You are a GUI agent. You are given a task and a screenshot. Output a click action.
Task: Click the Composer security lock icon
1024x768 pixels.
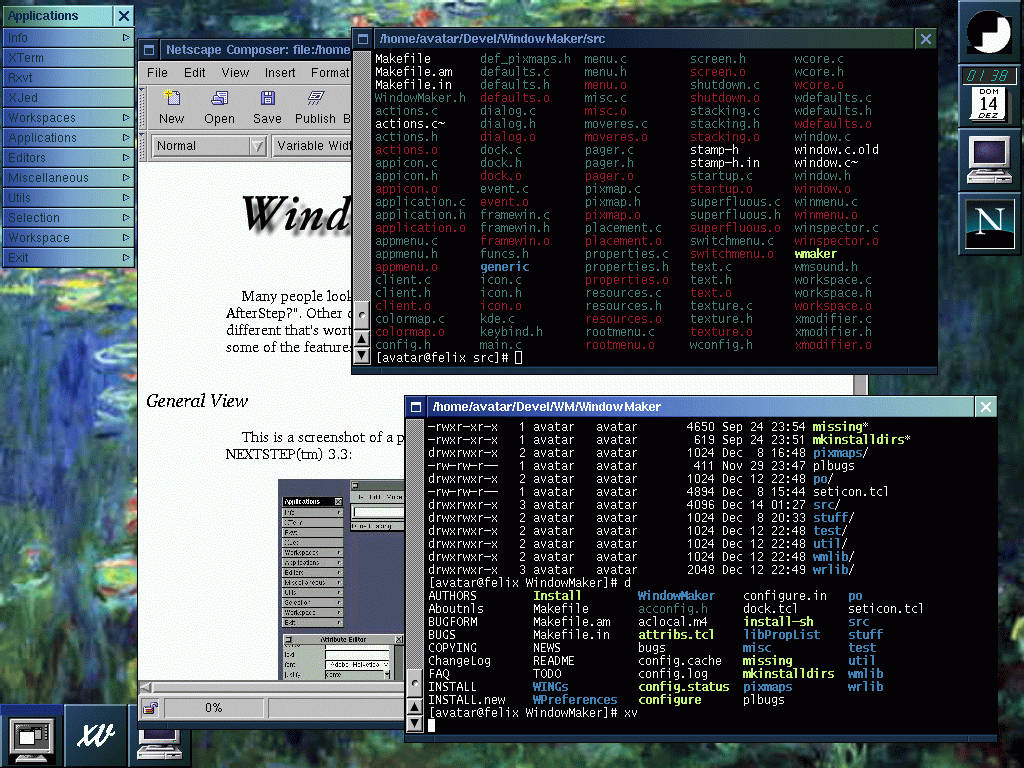tap(151, 707)
